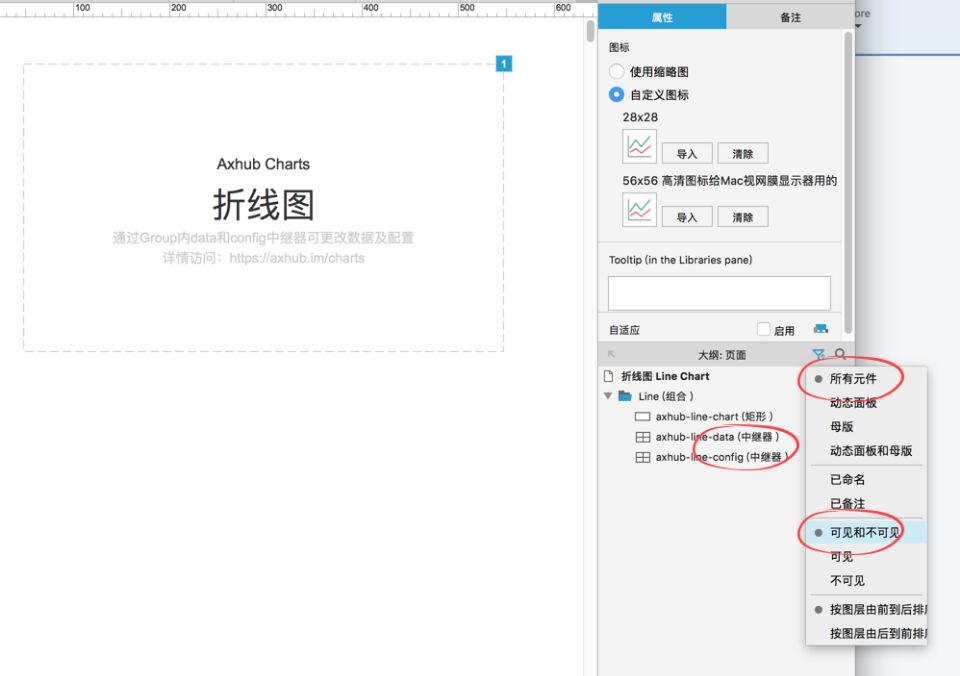This screenshot has height=676, width=960.
Task: Click the outline collapse arrow icon
Action: click(x=611, y=354)
